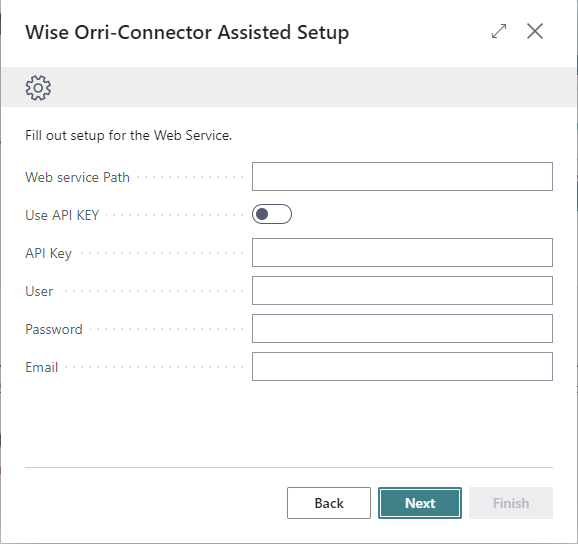
Task: Place cursor in the Email field
Action: [x=402, y=366]
